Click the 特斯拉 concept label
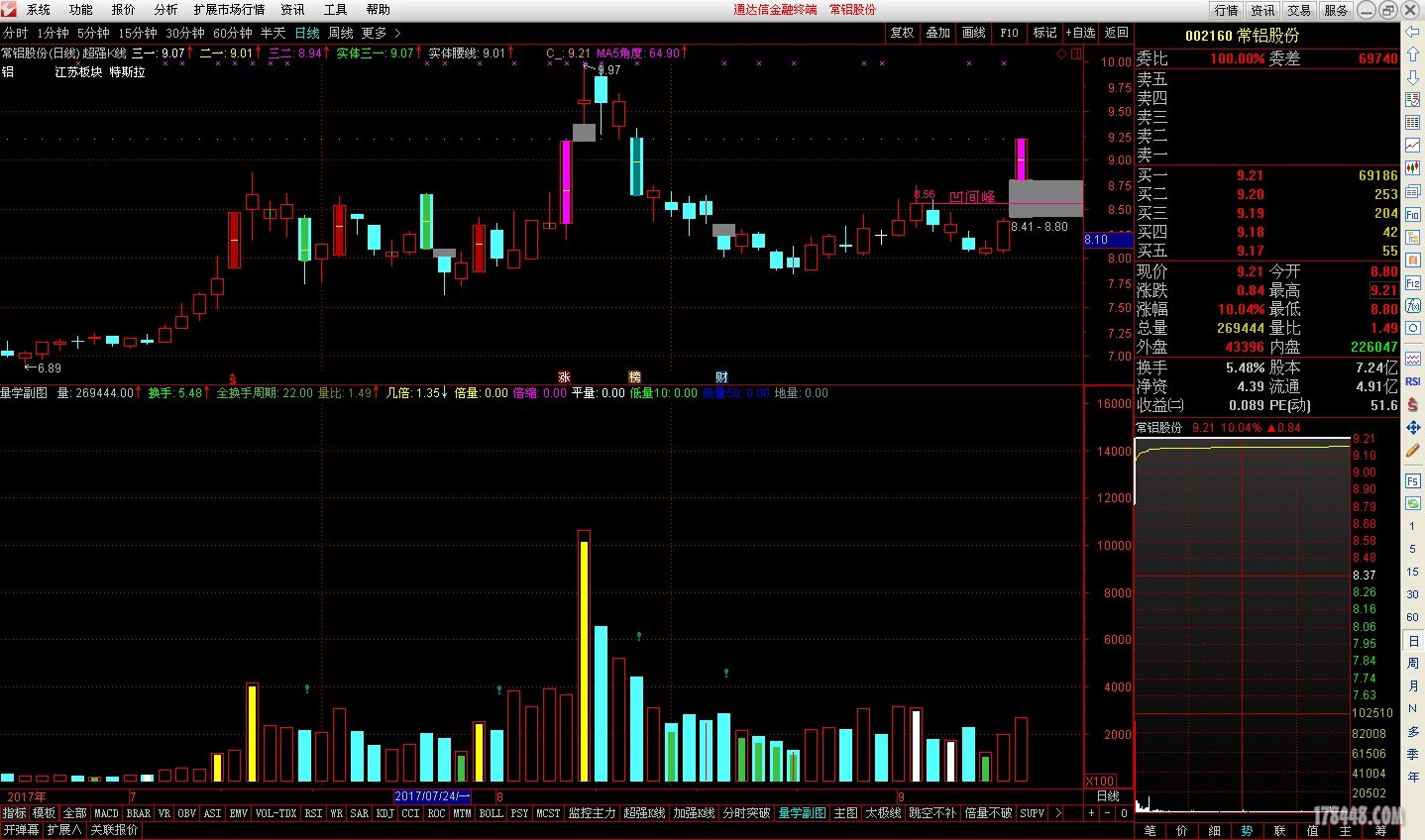This screenshot has width=1425, height=840. pyautogui.click(x=127, y=72)
